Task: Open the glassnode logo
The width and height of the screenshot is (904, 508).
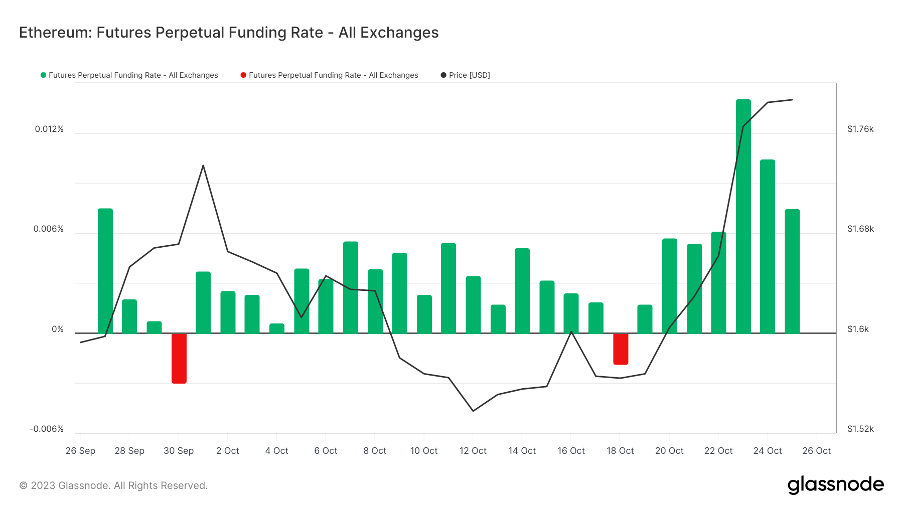Action: click(835, 485)
